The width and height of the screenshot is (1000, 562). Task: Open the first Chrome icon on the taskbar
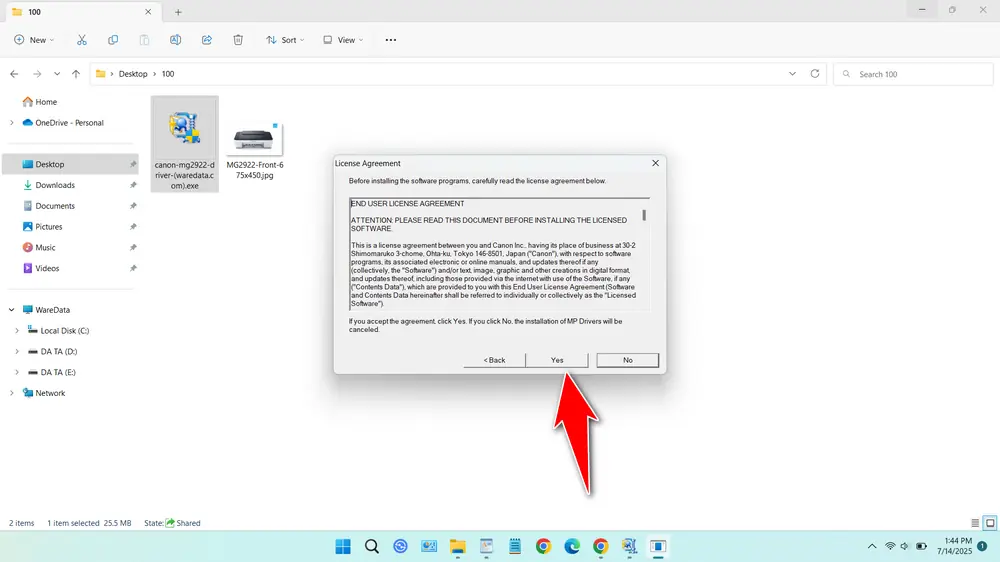coord(543,546)
